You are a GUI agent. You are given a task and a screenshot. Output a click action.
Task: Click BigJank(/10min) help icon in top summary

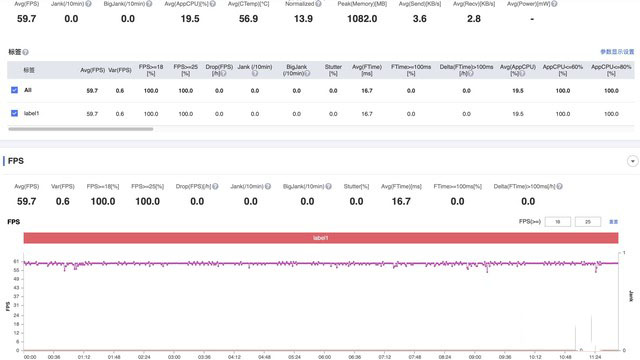(149, 4)
